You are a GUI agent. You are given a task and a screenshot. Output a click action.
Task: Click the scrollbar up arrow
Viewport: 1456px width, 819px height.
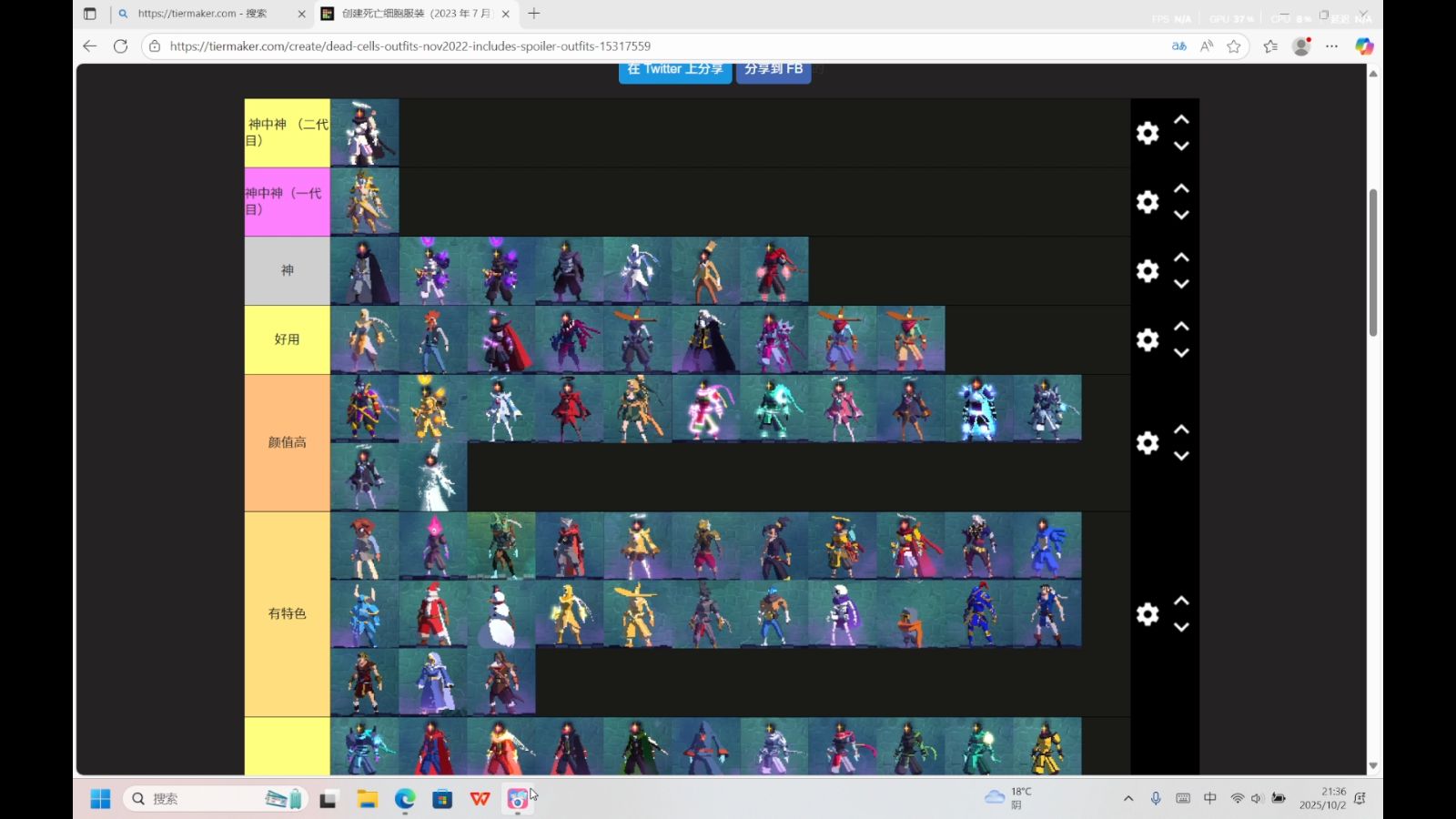click(x=1373, y=73)
